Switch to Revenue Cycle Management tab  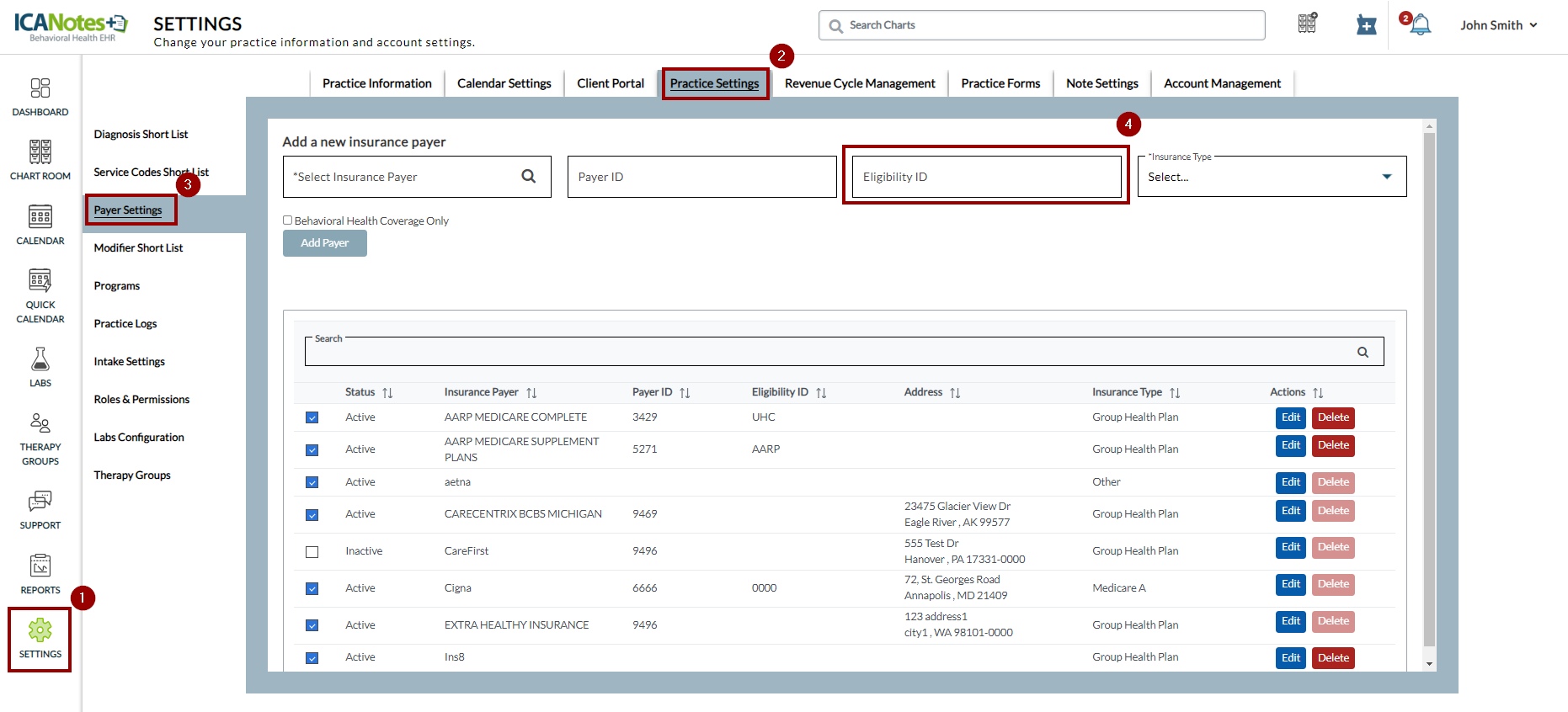tap(860, 83)
